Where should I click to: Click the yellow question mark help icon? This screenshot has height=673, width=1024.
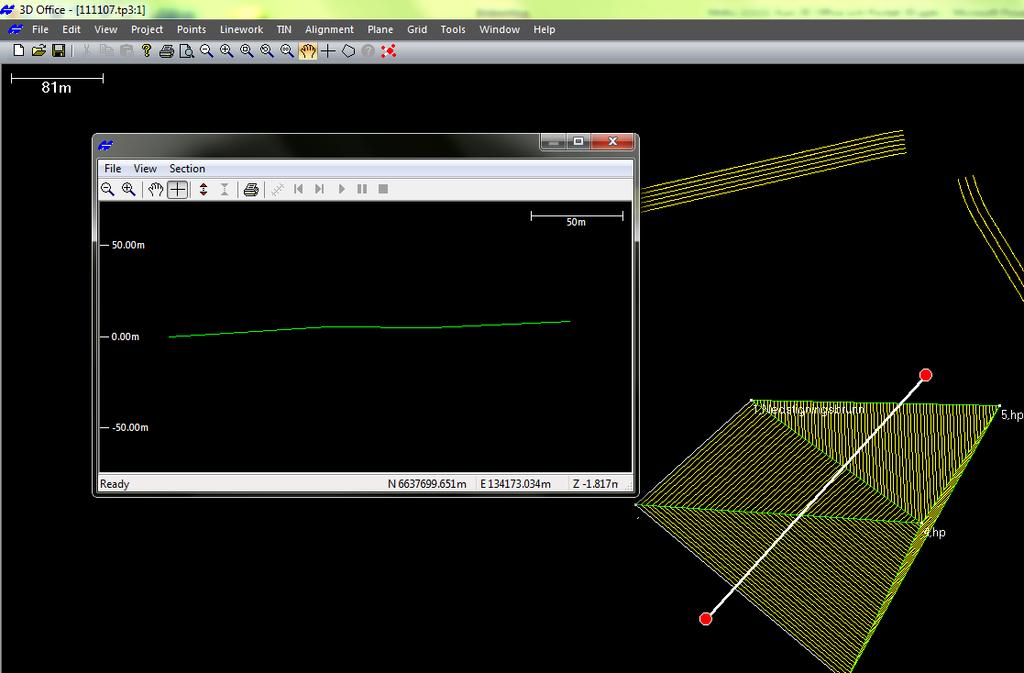[x=146, y=51]
